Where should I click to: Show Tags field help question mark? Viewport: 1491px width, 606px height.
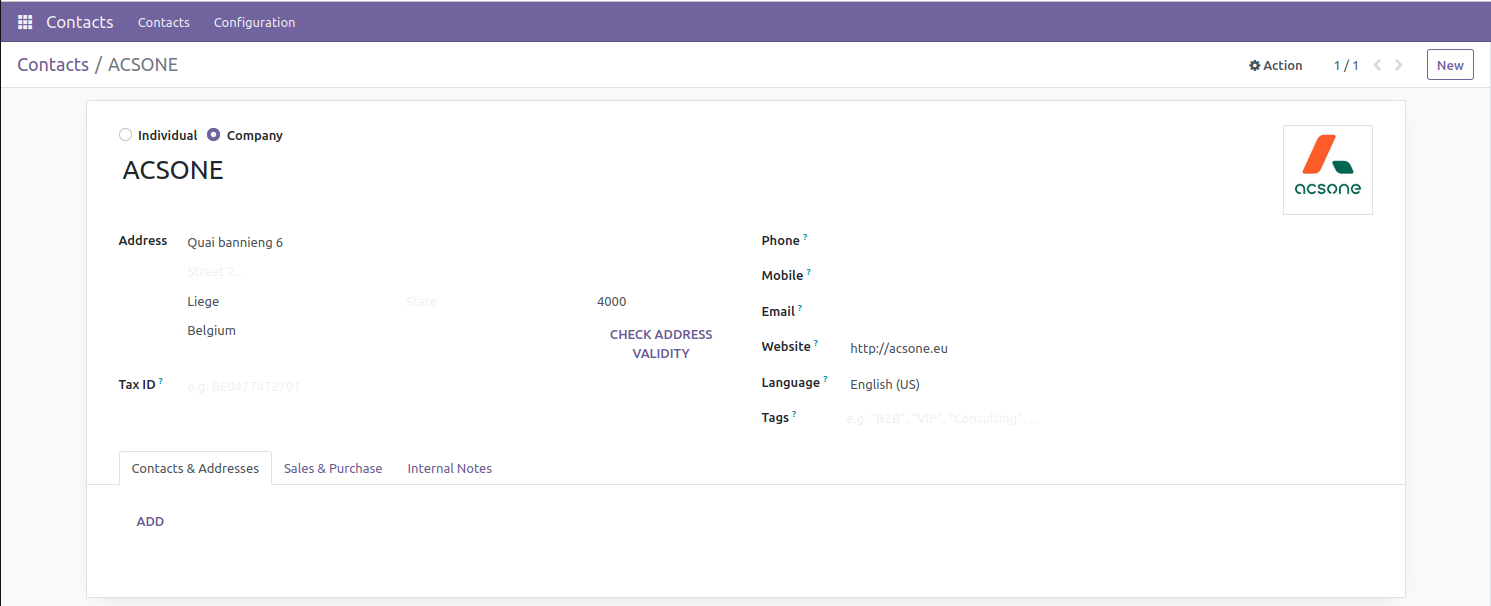(x=794, y=414)
